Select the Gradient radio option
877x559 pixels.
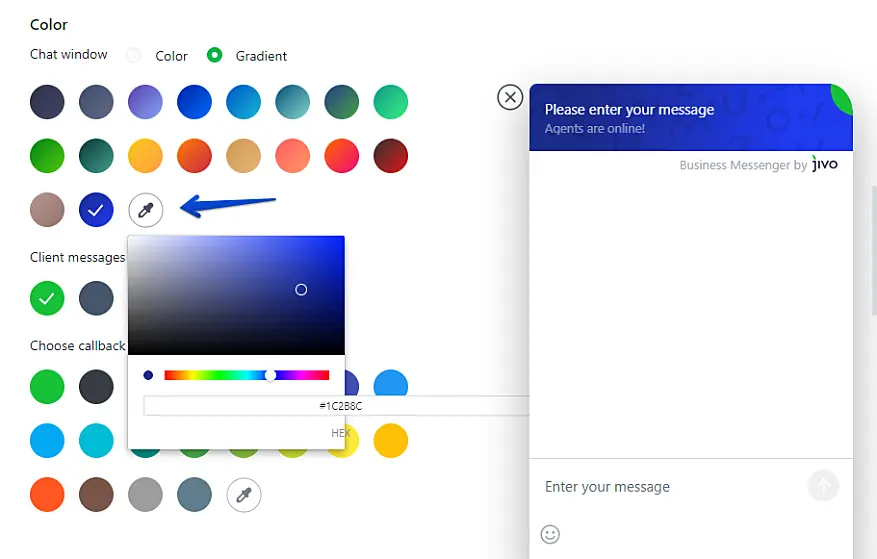tap(214, 55)
